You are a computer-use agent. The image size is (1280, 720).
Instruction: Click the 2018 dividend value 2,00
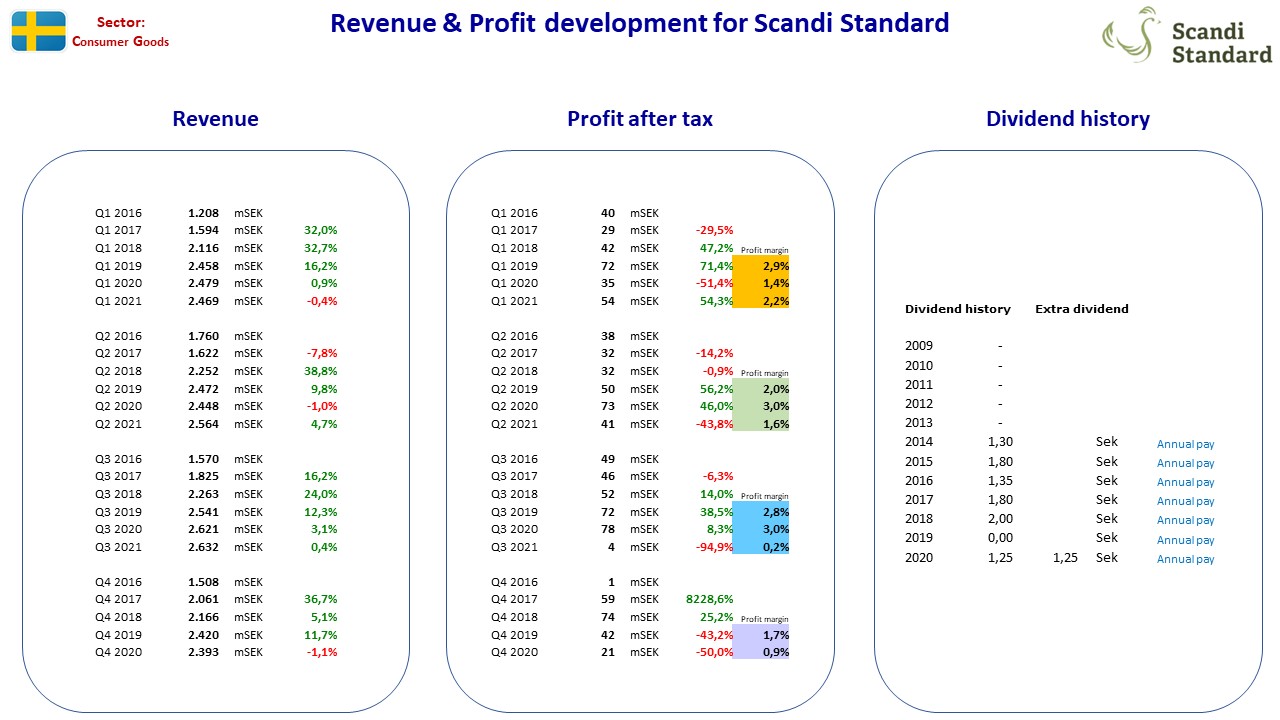click(x=1000, y=519)
